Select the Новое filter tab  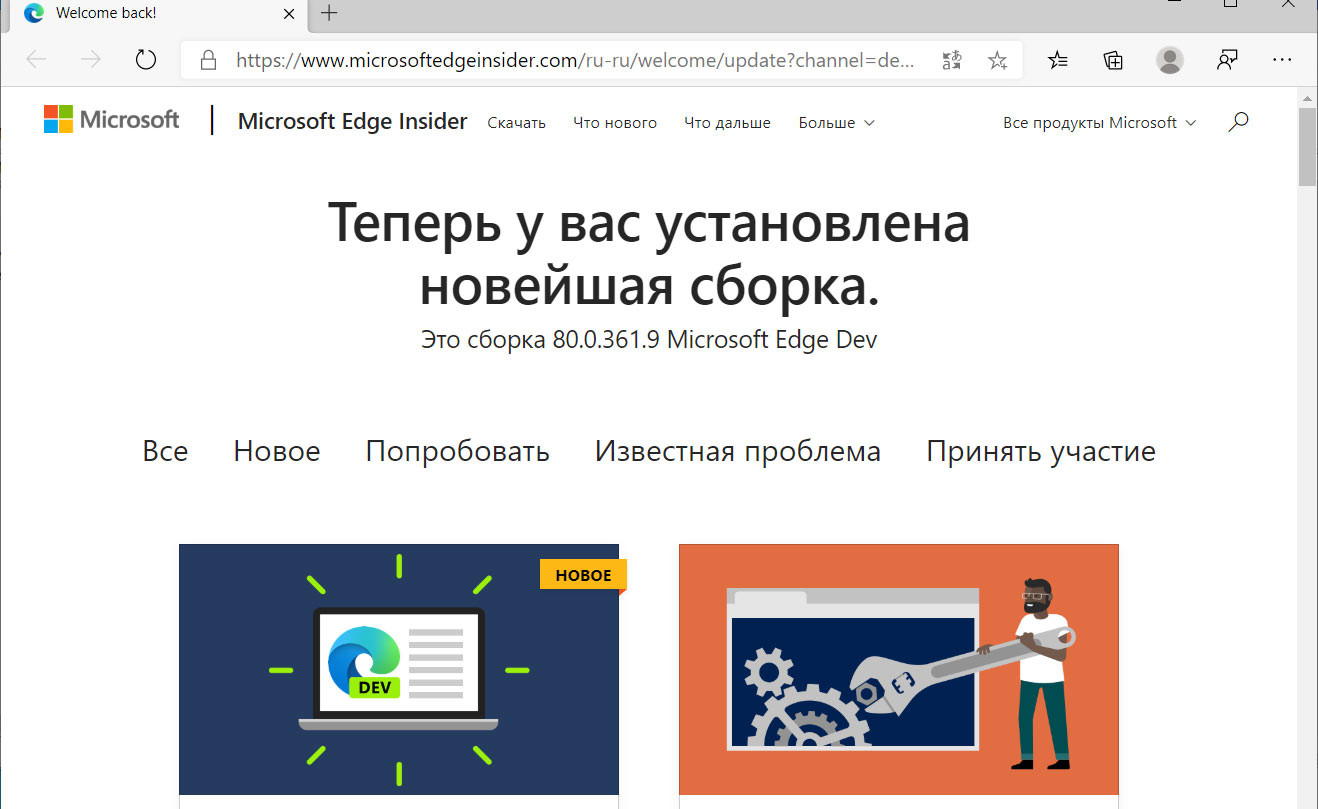277,451
